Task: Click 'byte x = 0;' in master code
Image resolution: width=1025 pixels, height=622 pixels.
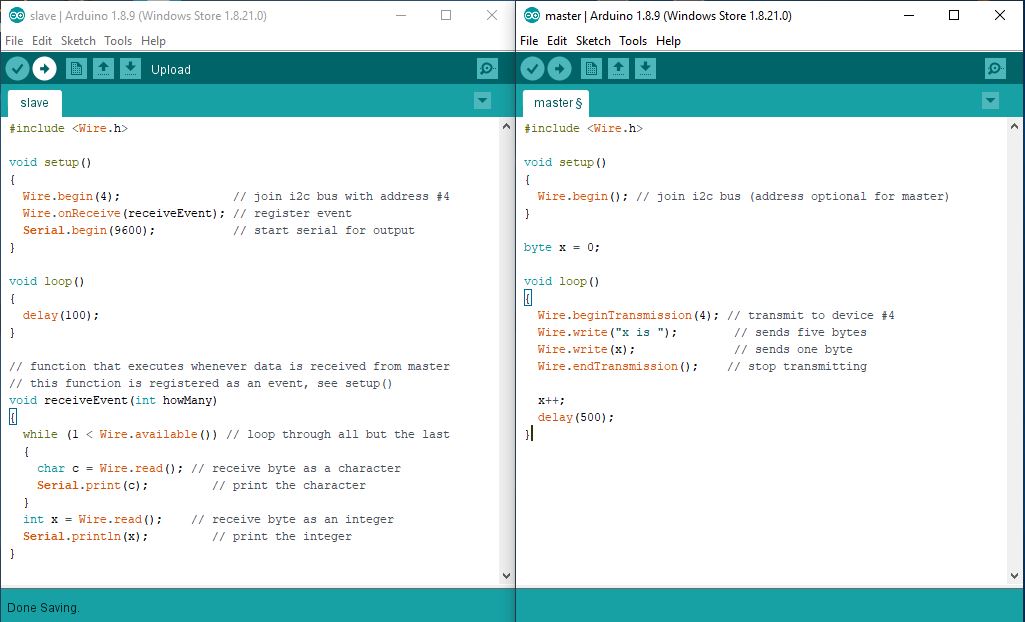Action: 562,247
